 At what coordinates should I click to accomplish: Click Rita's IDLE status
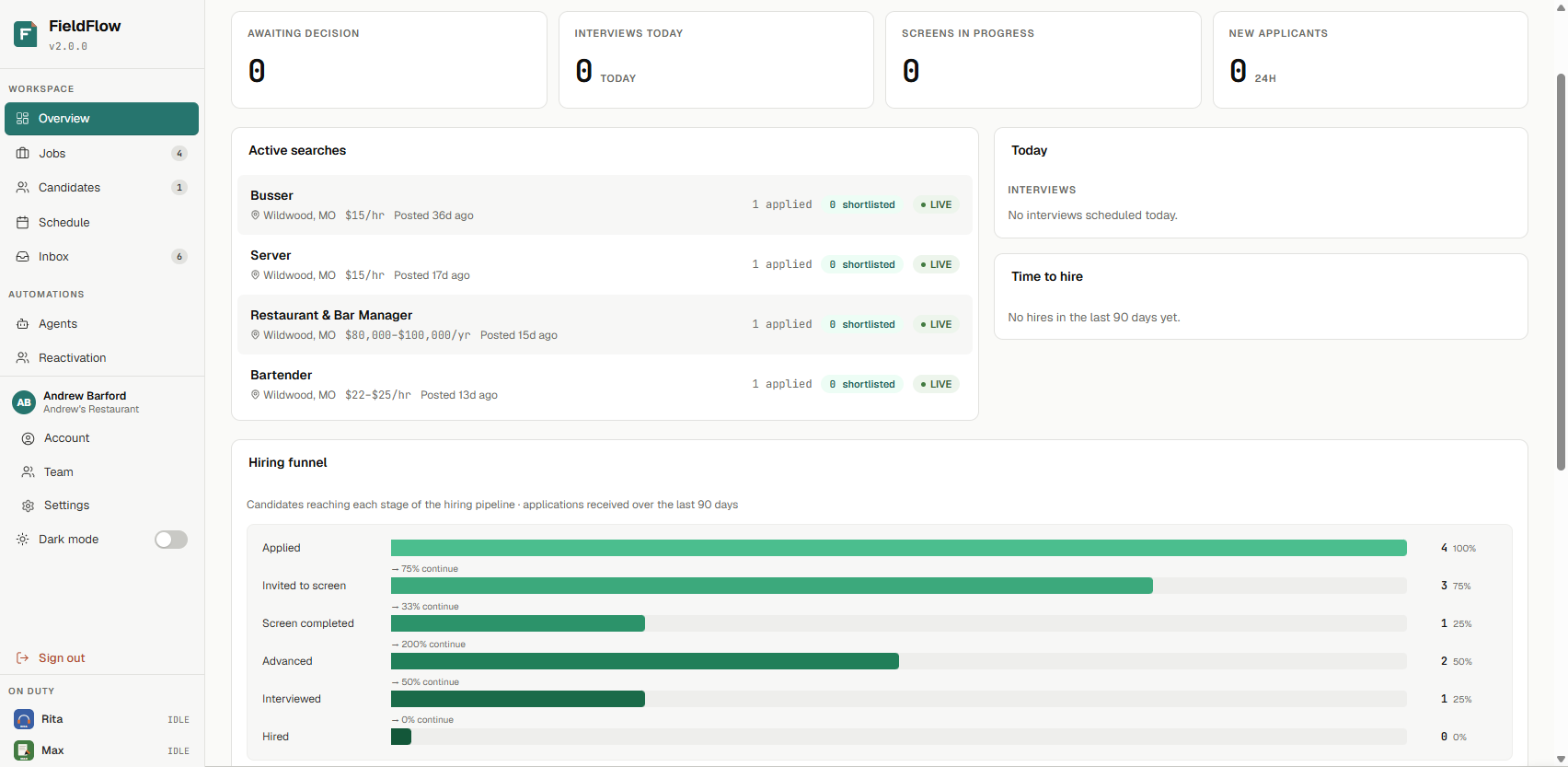click(x=179, y=720)
